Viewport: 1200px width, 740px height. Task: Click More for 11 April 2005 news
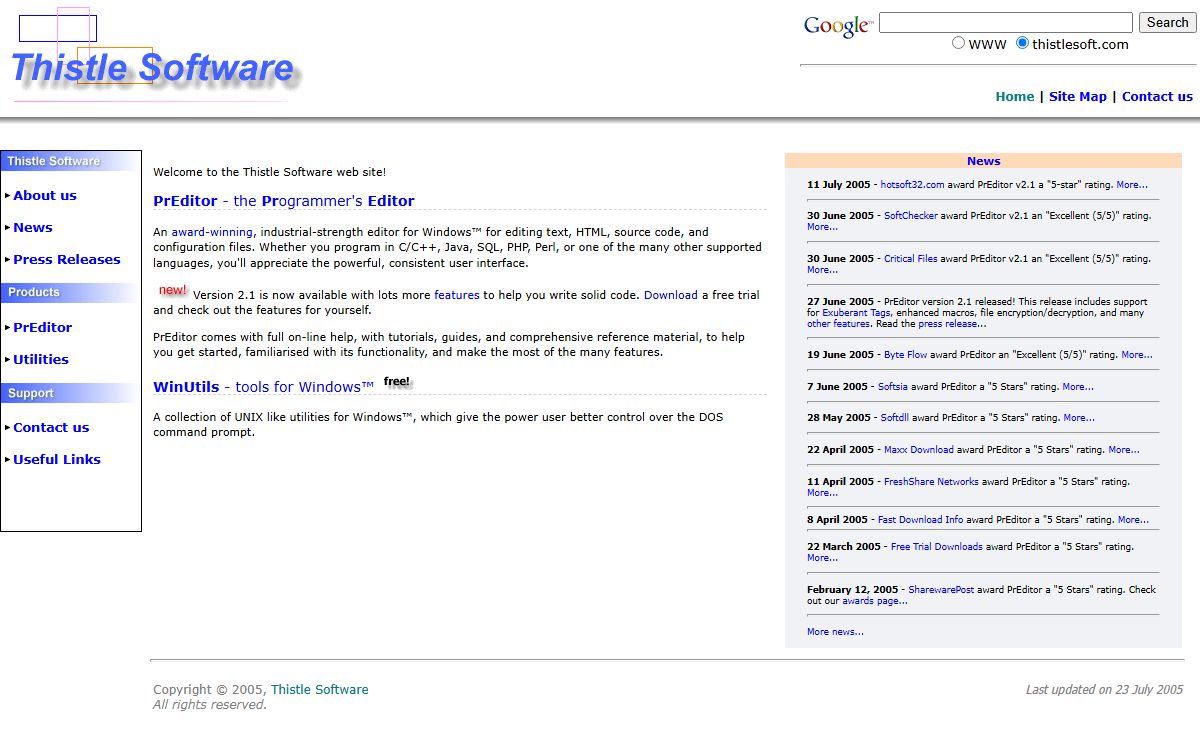[822, 493]
